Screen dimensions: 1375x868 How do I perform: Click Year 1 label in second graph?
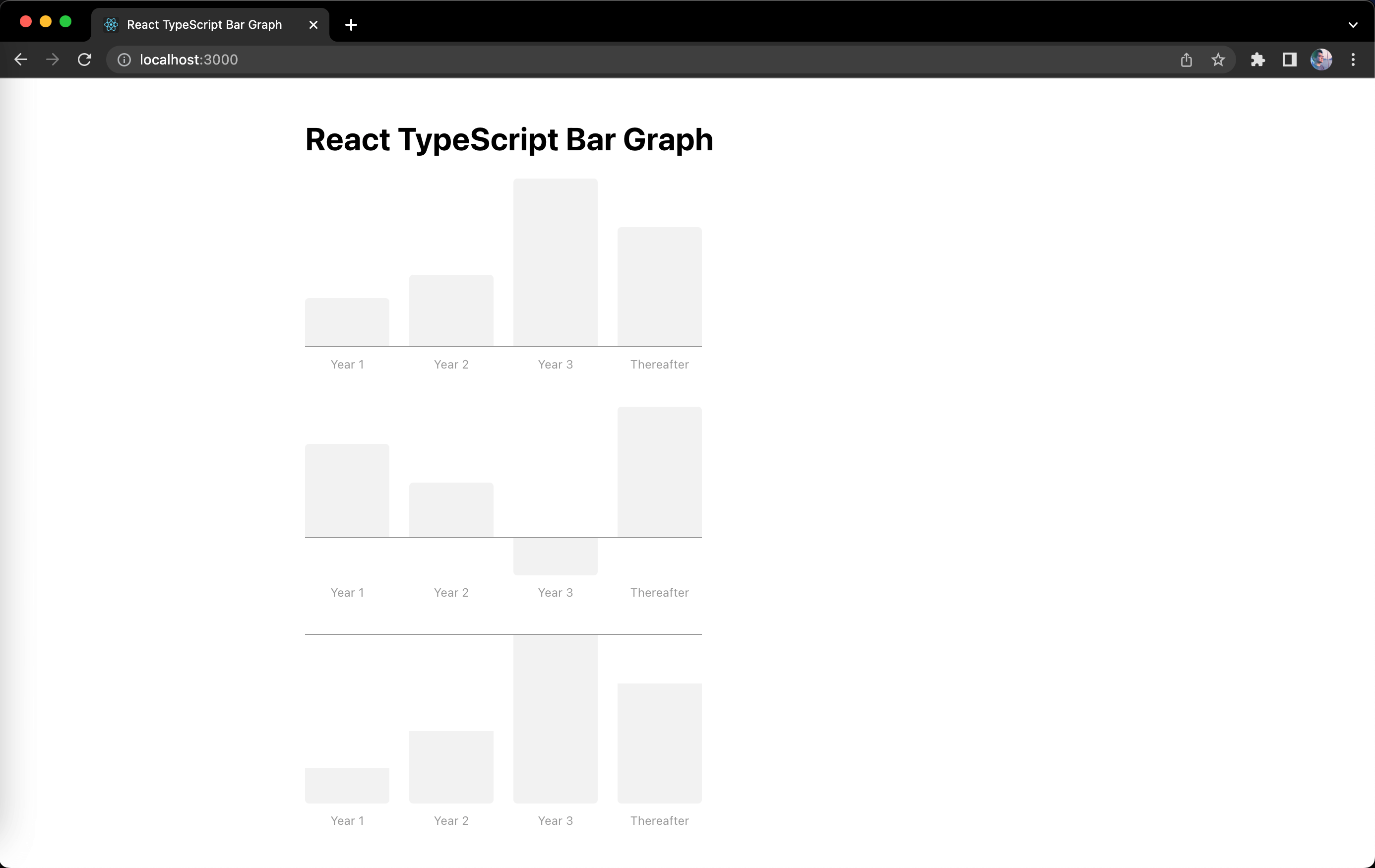[347, 592]
